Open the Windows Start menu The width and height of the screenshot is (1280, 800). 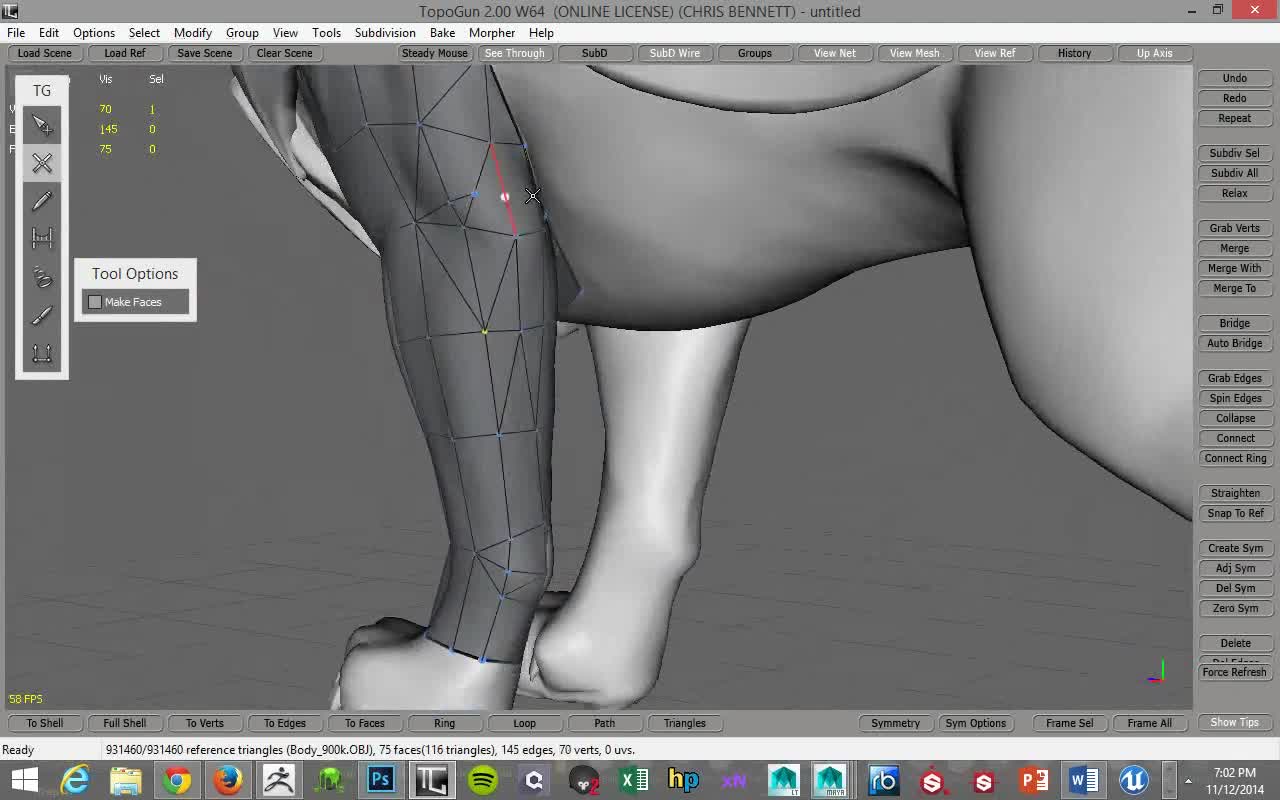tap(24, 780)
